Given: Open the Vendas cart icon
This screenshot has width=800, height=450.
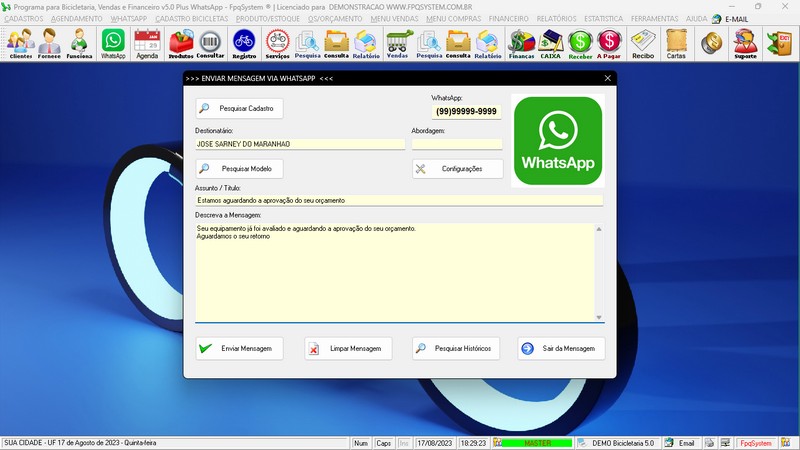Looking at the screenshot, I should (x=397, y=44).
